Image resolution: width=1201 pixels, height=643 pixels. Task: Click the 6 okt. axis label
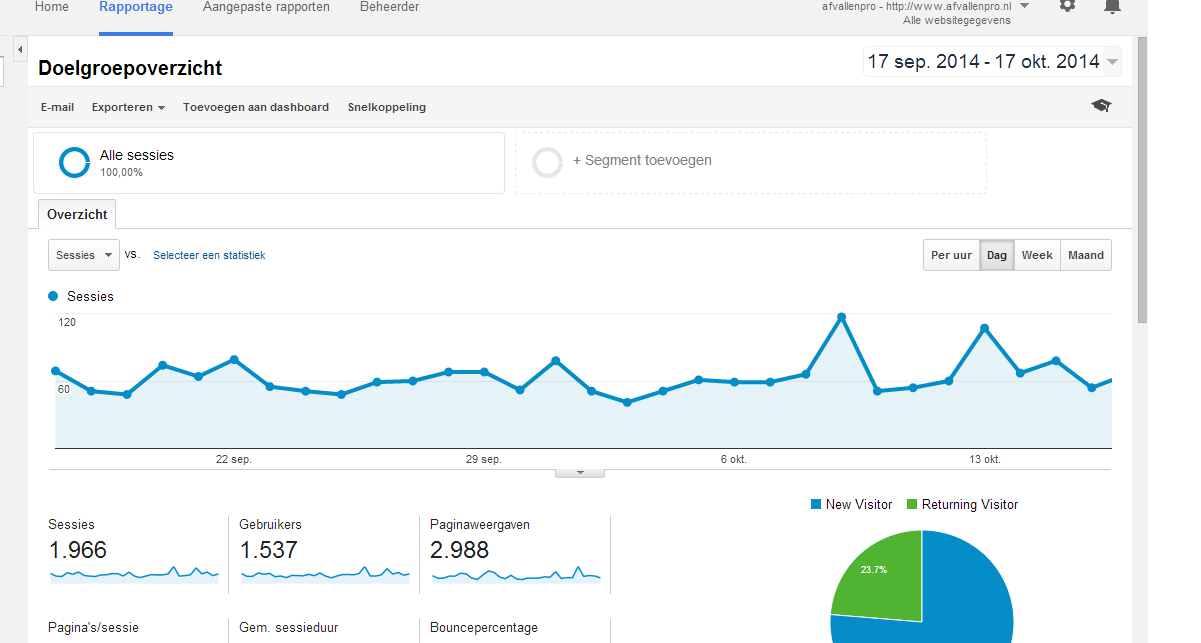tap(734, 459)
